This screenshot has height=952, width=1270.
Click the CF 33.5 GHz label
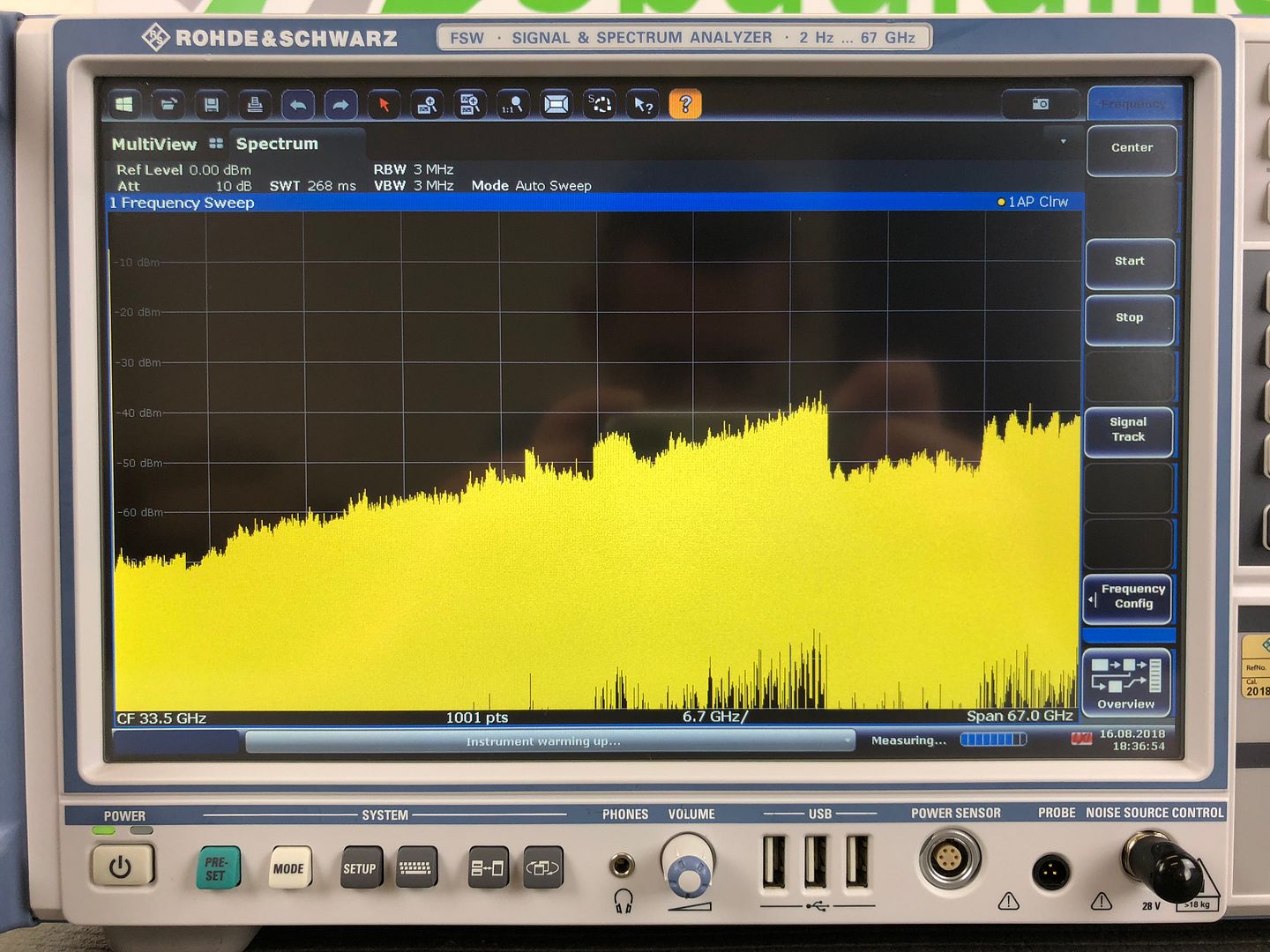tap(161, 718)
